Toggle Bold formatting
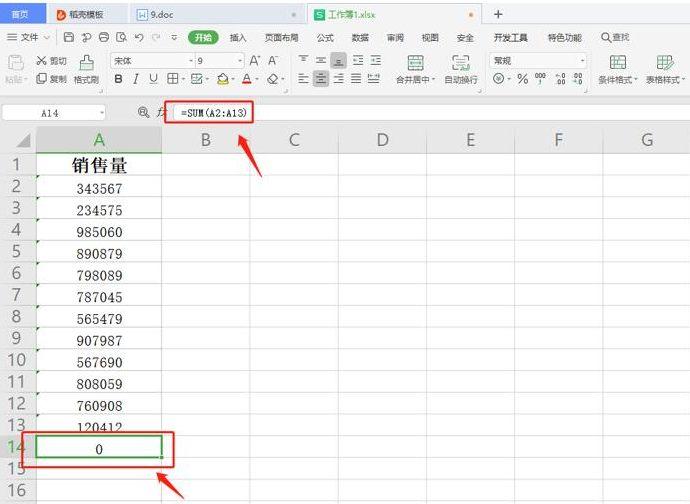 118,79
